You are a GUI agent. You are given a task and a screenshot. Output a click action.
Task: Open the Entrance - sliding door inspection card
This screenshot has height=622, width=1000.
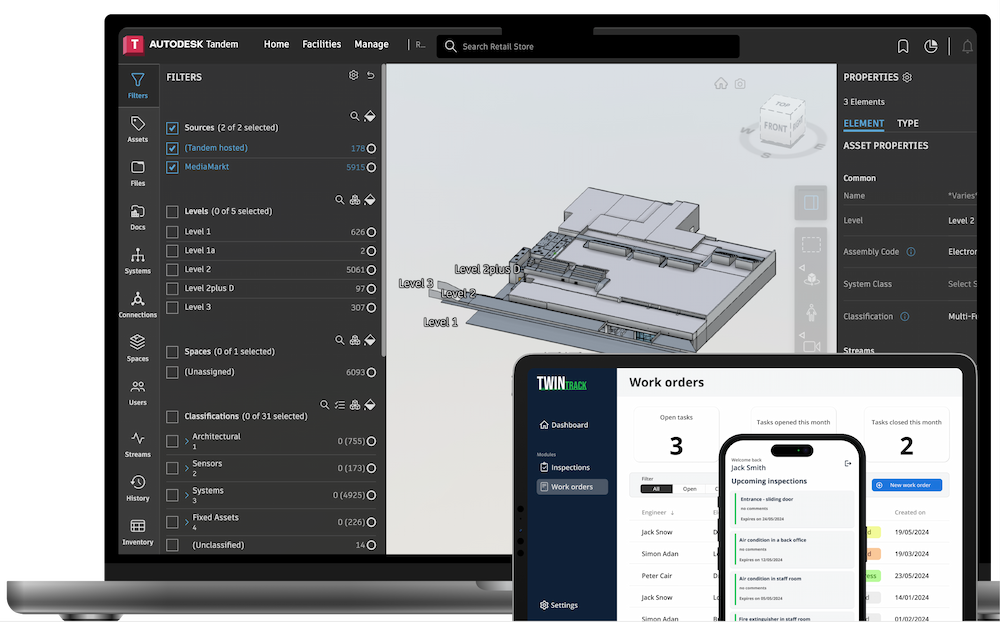coord(794,509)
